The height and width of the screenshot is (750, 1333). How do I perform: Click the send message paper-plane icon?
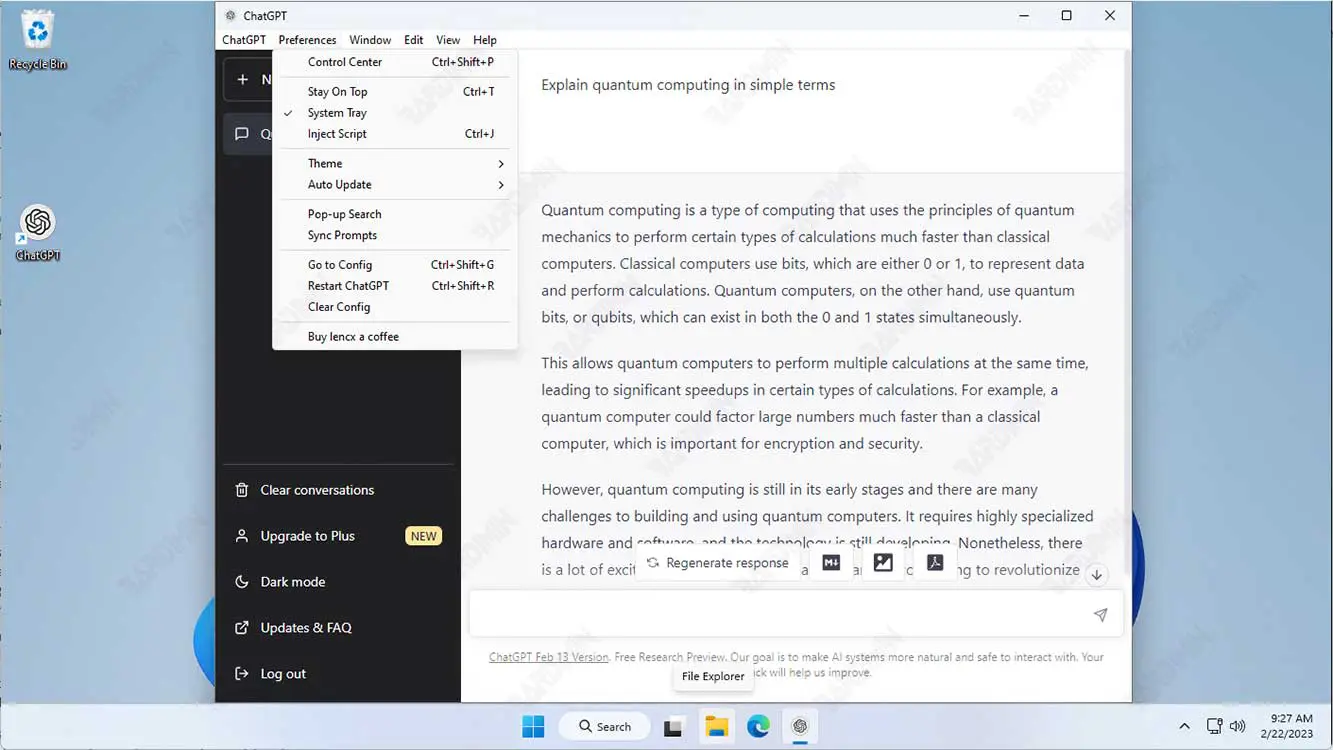click(x=1100, y=615)
